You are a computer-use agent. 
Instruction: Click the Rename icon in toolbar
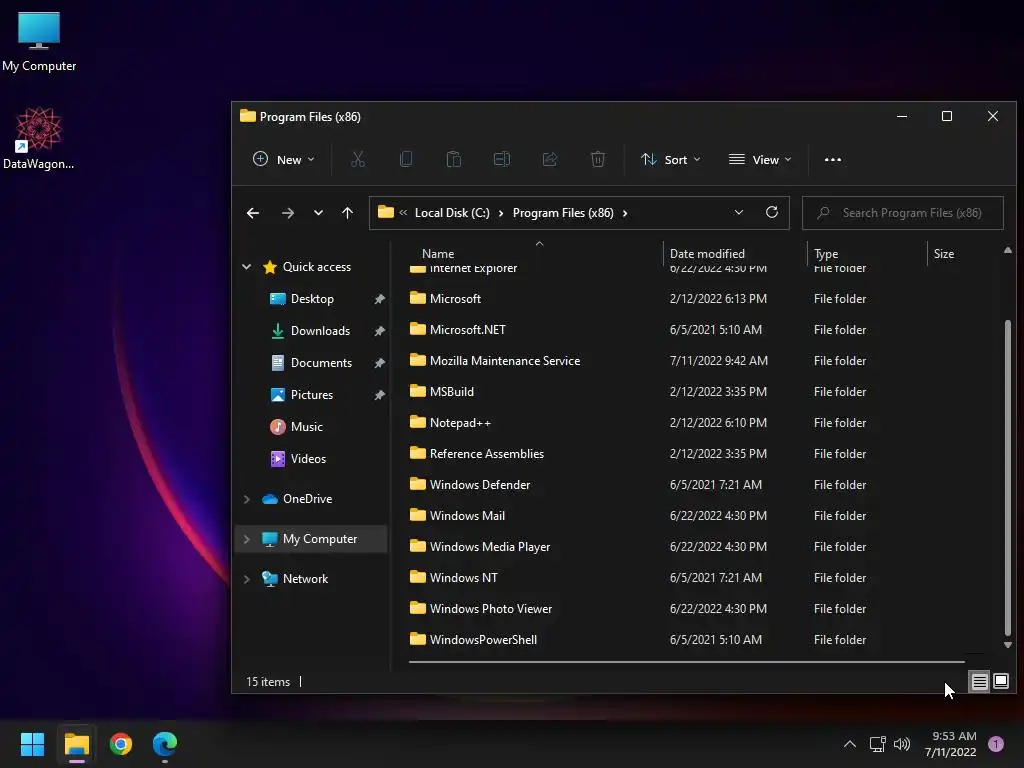coord(502,159)
